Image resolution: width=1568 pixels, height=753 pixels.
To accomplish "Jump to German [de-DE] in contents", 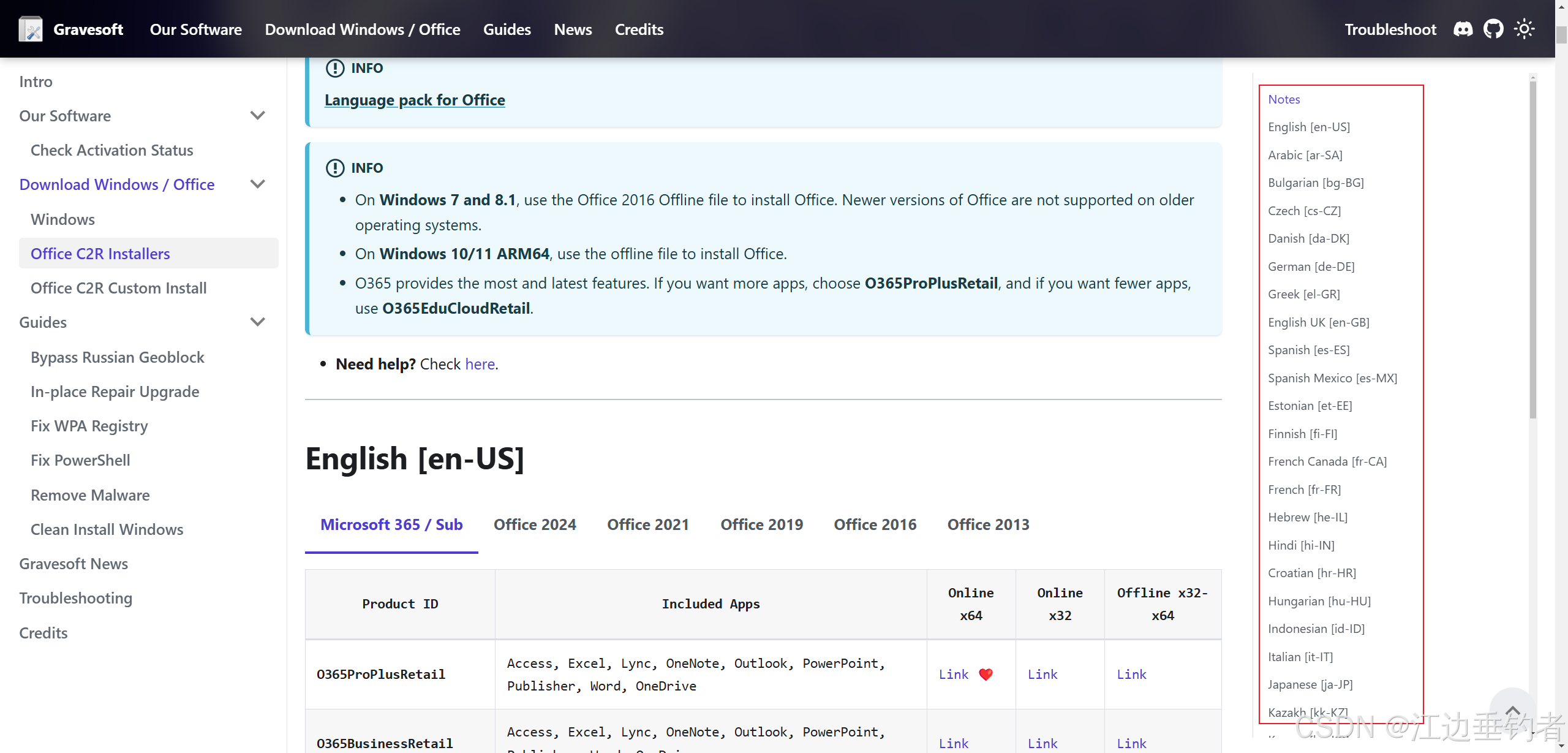I will tap(1311, 266).
